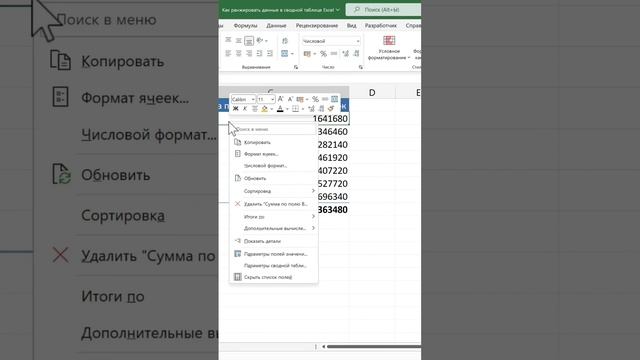The width and height of the screenshot is (640, 360).
Task: Click decrease indent icon in ribbon
Action: [259, 53]
